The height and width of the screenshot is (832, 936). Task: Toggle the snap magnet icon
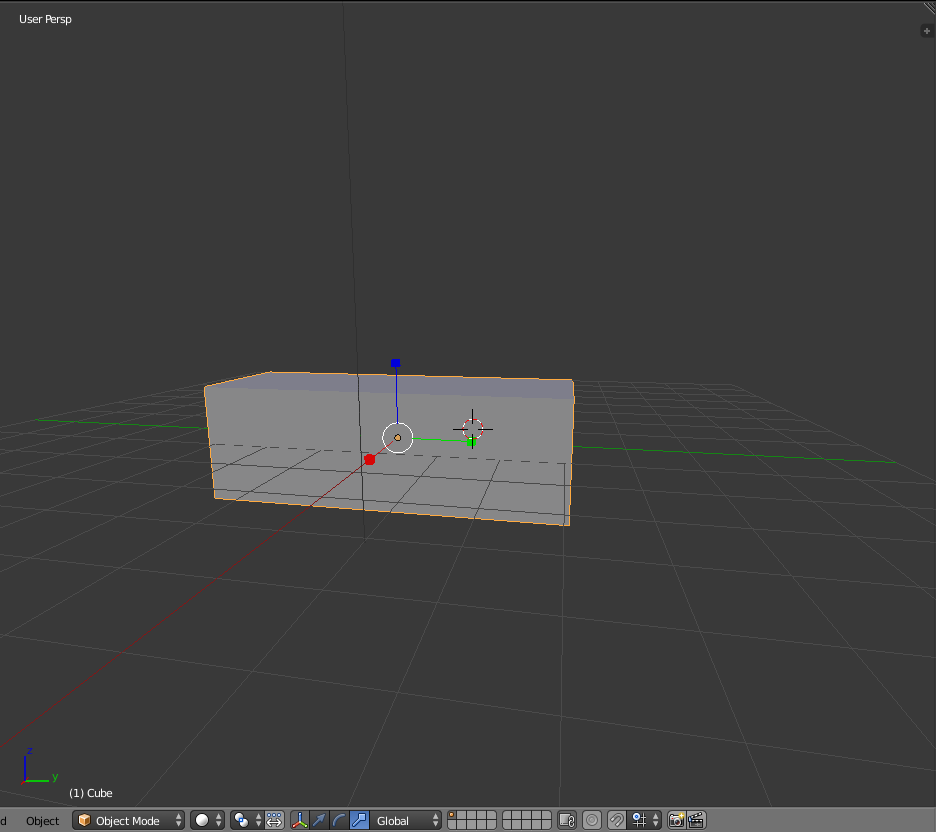(x=617, y=820)
